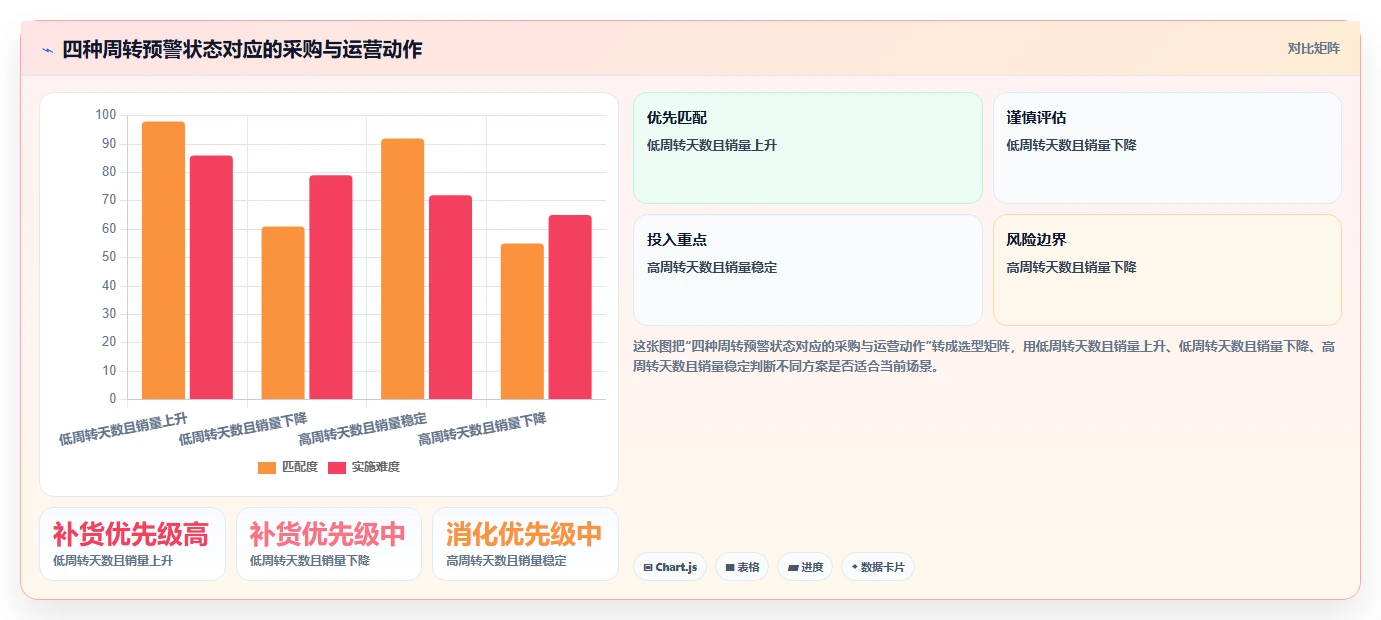Click orange bar for 高周转天数且销量下降
Viewport: 1381px width, 620px height.
(x=522, y=321)
